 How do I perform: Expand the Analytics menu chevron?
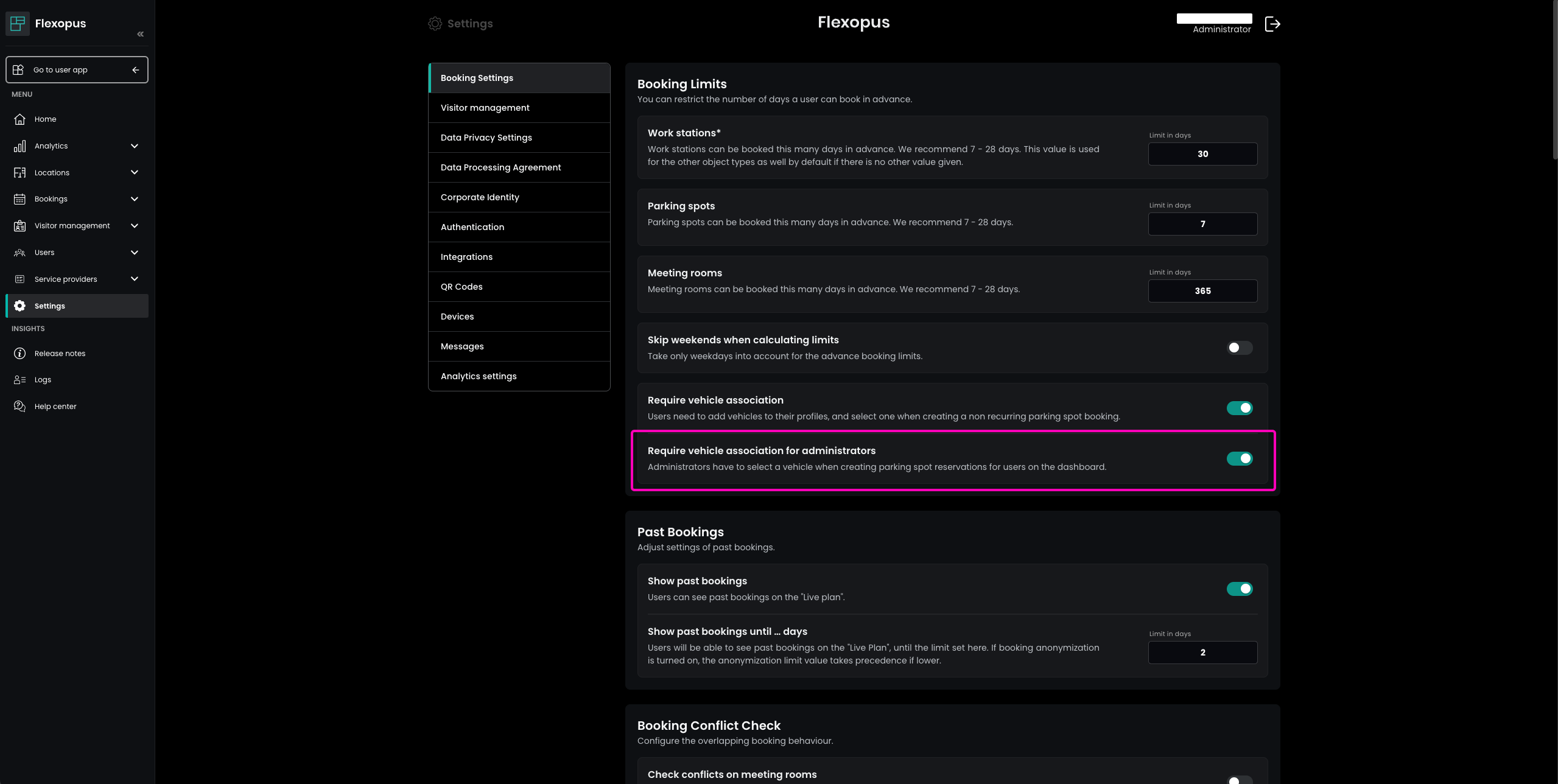pos(135,146)
